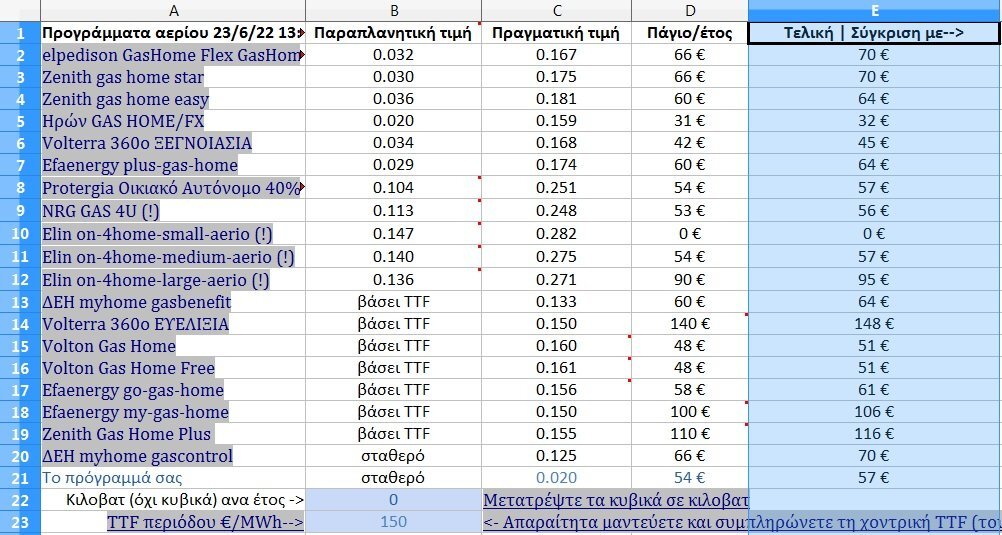Screen dimensions: 1002x535
Task: Click header cell 'Πάγιο/έτος'
Action: pyautogui.click(x=690, y=33)
